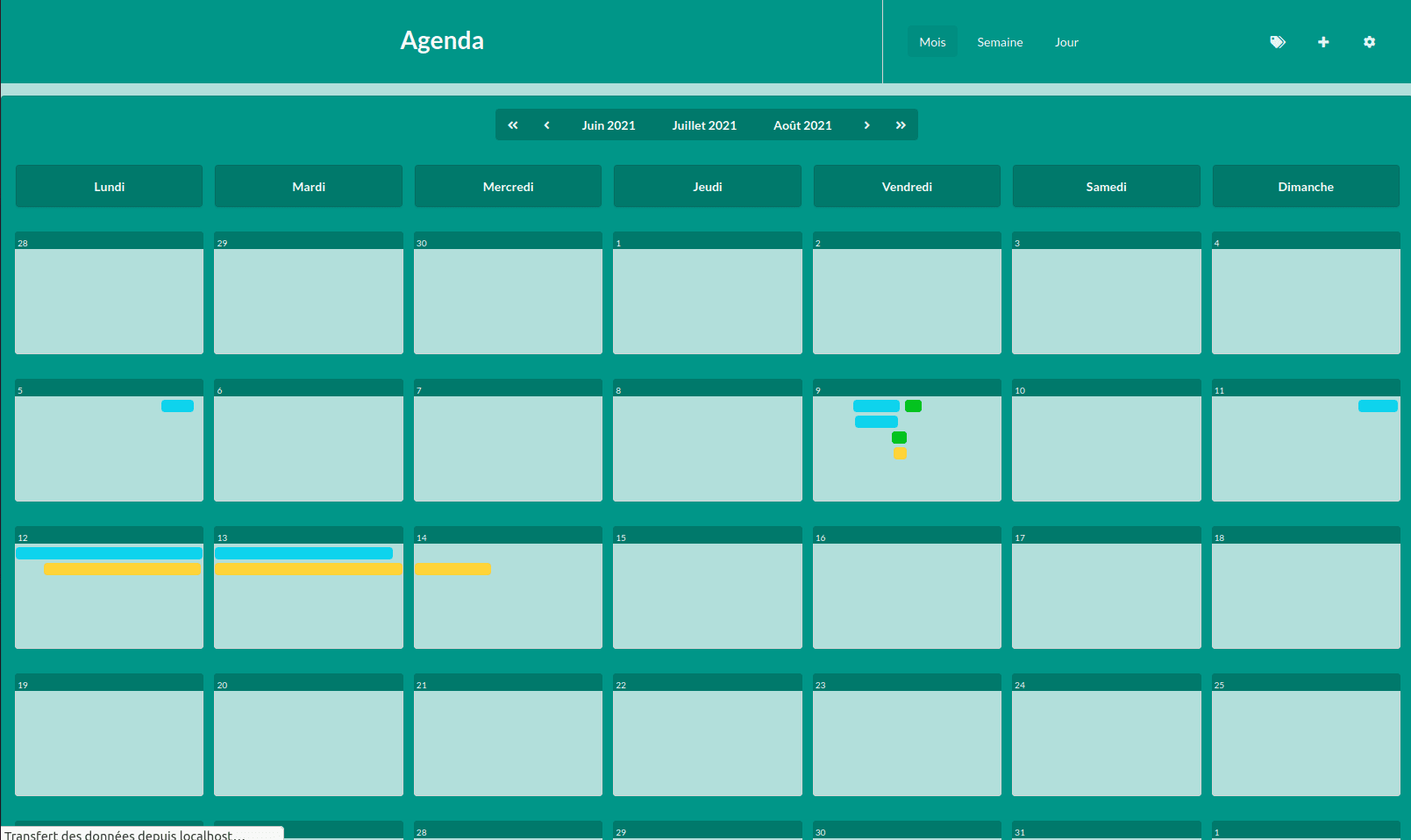The image size is (1411, 840).
Task: Select day cell 19 under Lundi
Action: 109,735
